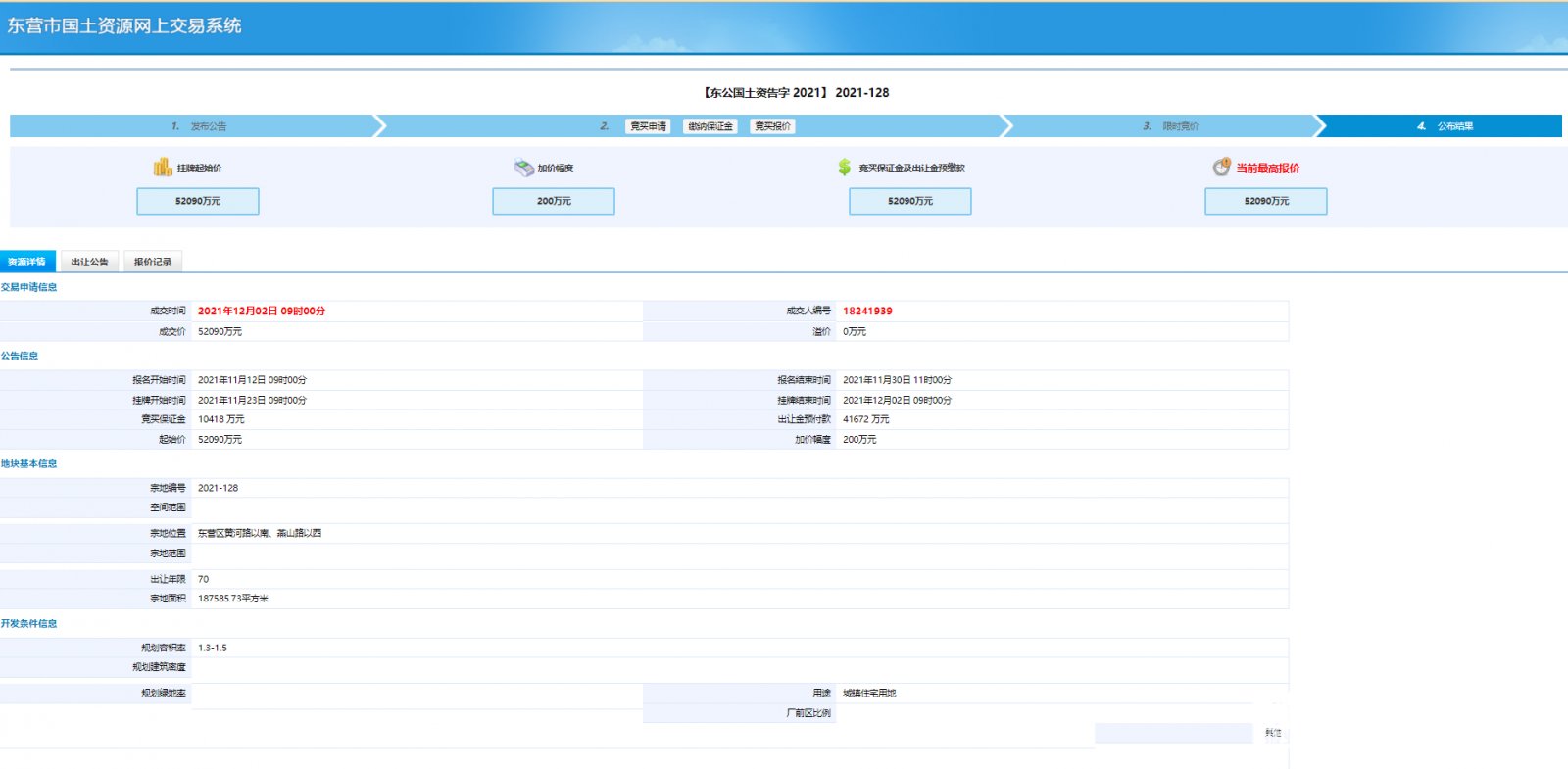Viewport: 1568px width, 769px height.
Task: Click the 宗地位置 label
Action: click(168, 533)
